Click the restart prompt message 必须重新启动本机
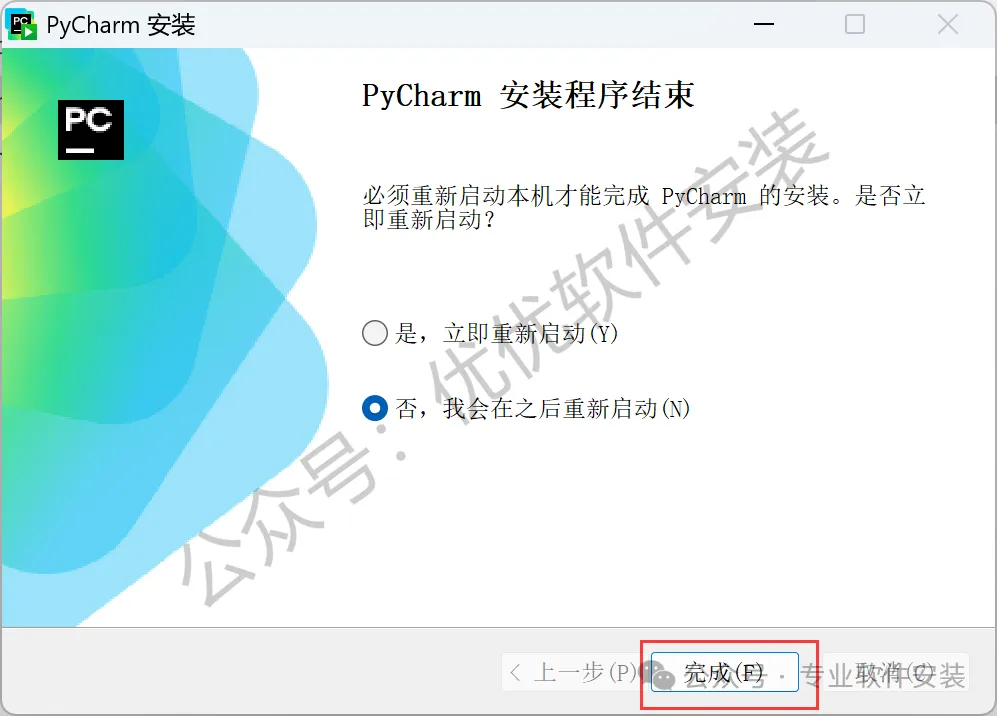Image resolution: width=997 pixels, height=716 pixels. pos(643,207)
